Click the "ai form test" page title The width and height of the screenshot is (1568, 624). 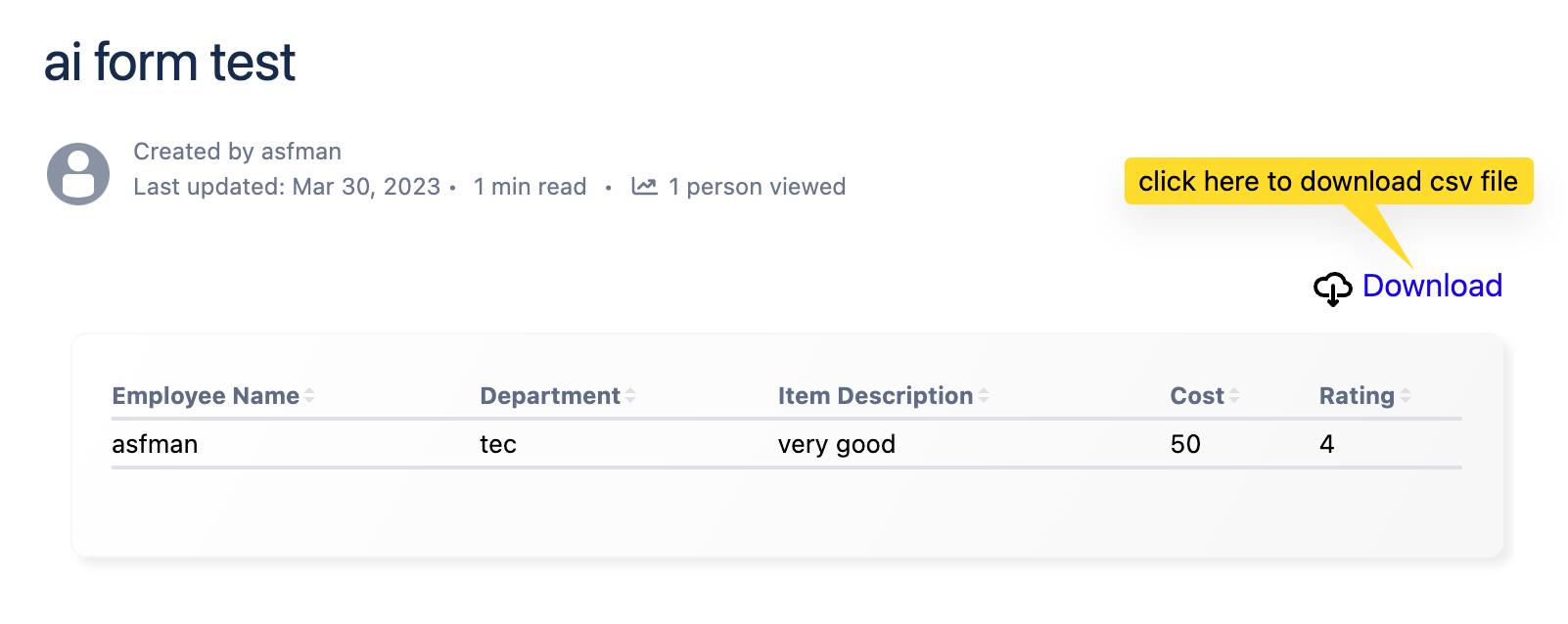[x=169, y=63]
